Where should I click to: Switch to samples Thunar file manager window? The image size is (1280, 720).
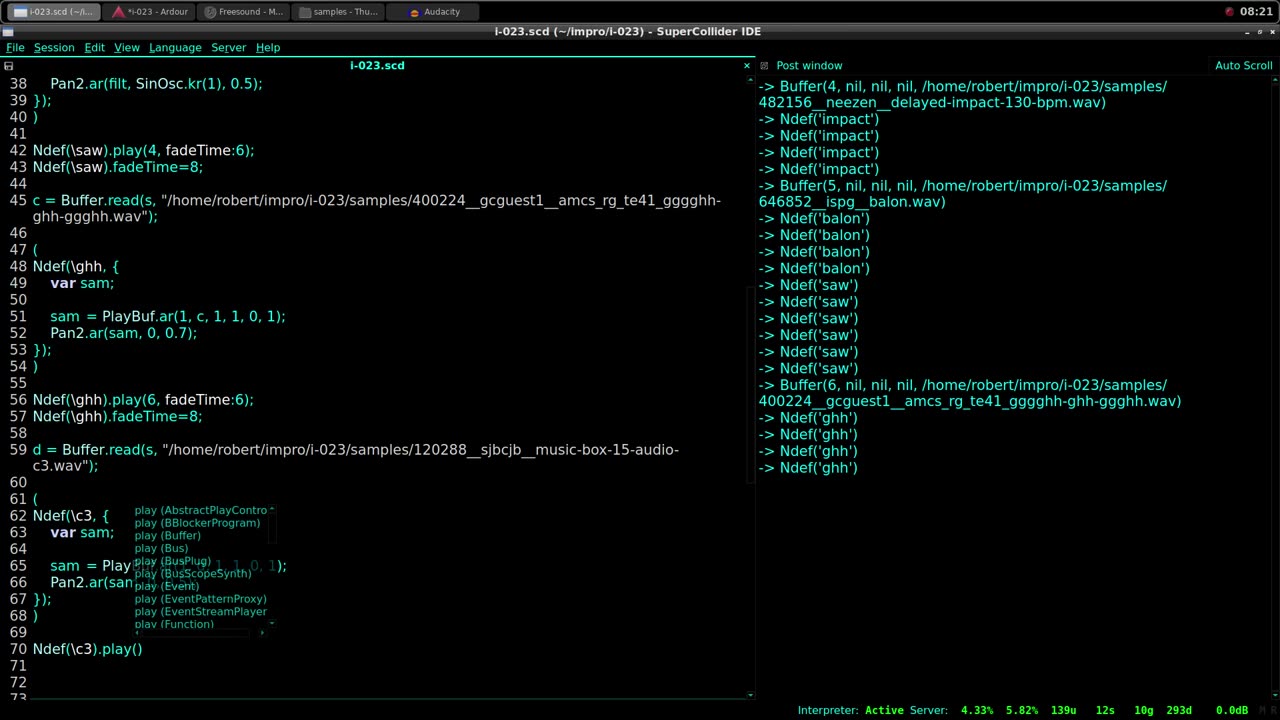pyautogui.click(x=337, y=12)
